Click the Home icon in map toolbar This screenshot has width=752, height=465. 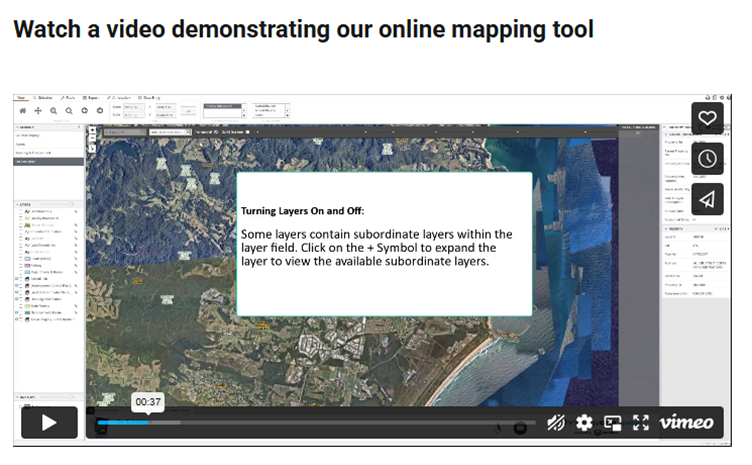[x=24, y=111]
